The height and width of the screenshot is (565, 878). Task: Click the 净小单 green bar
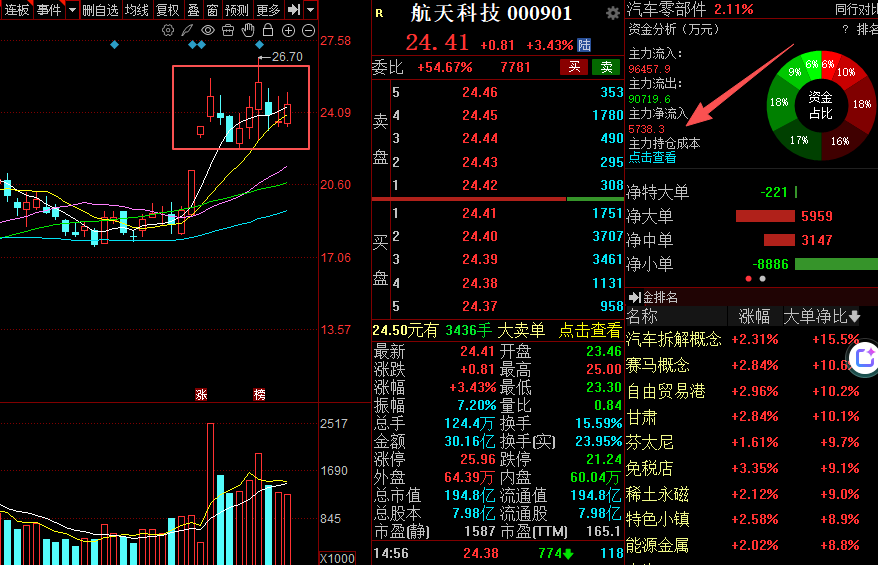pos(837,264)
